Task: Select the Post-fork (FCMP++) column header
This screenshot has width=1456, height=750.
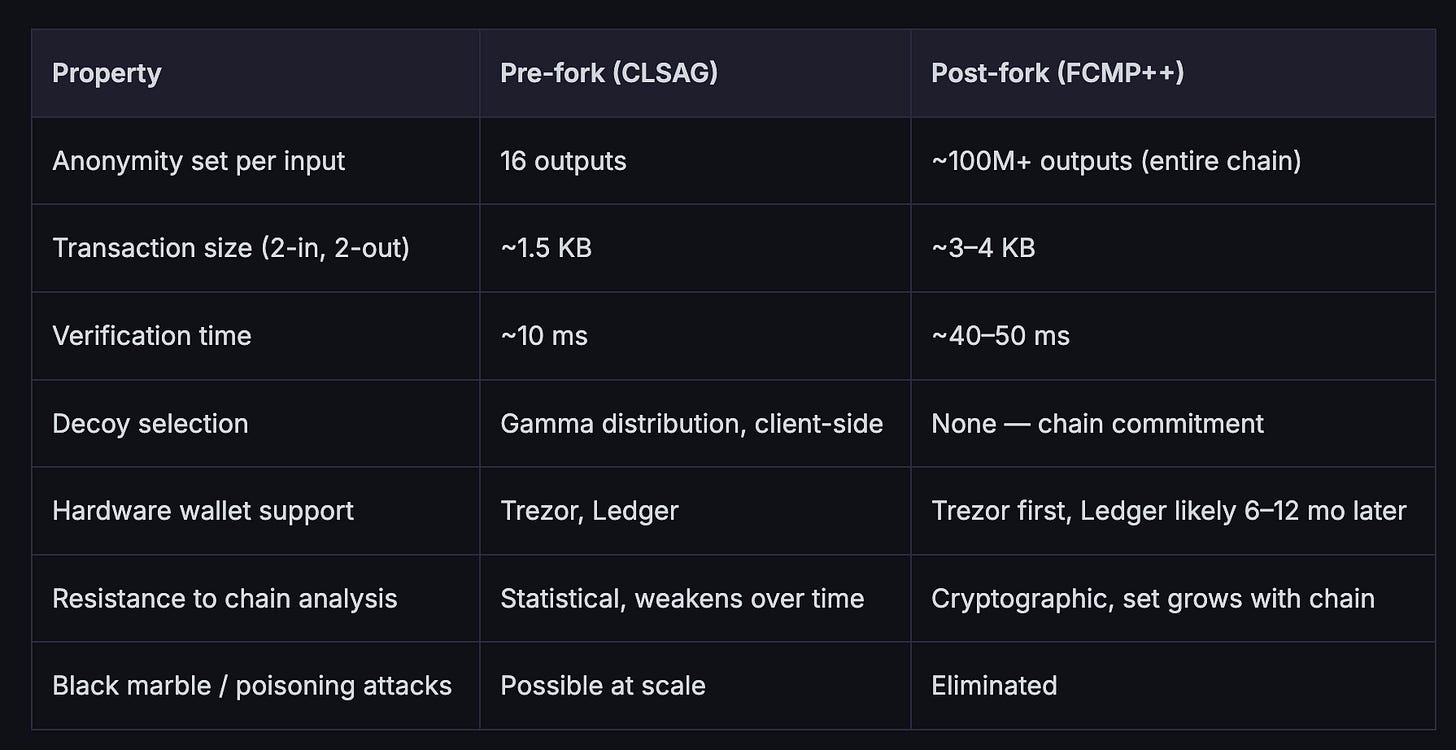Action: (1058, 74)
